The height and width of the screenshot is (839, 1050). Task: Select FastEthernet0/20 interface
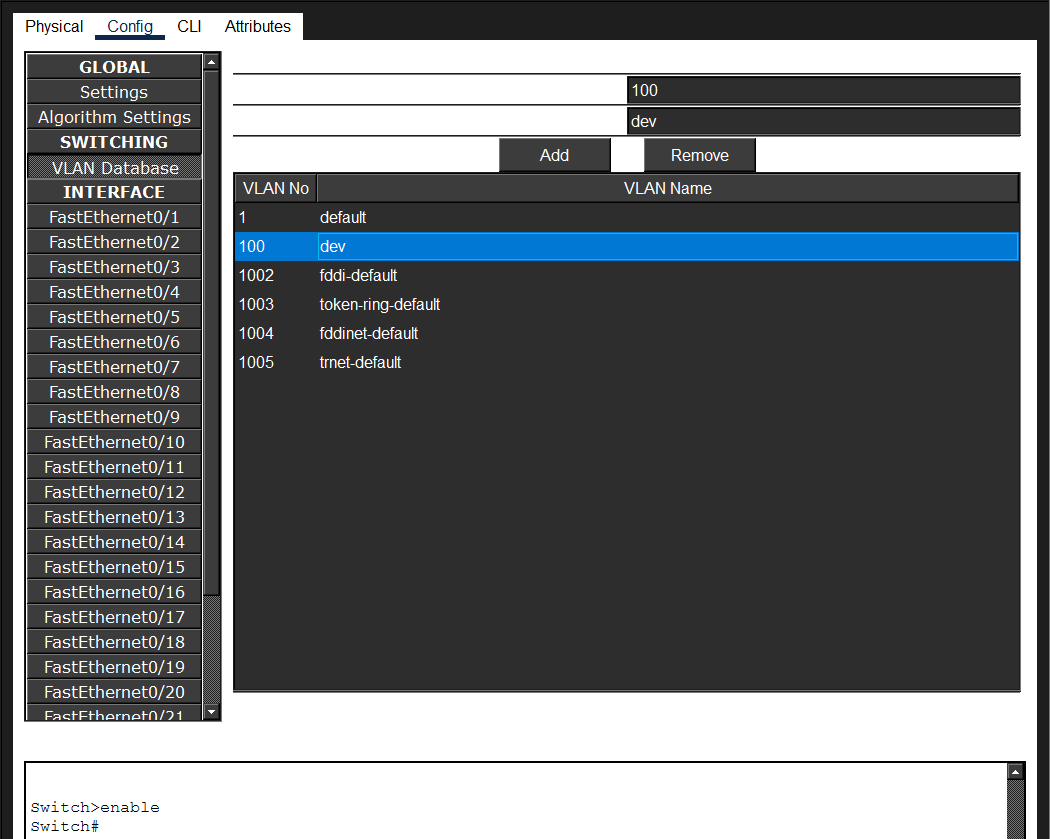pyautogui.click(x=114, y=692)
